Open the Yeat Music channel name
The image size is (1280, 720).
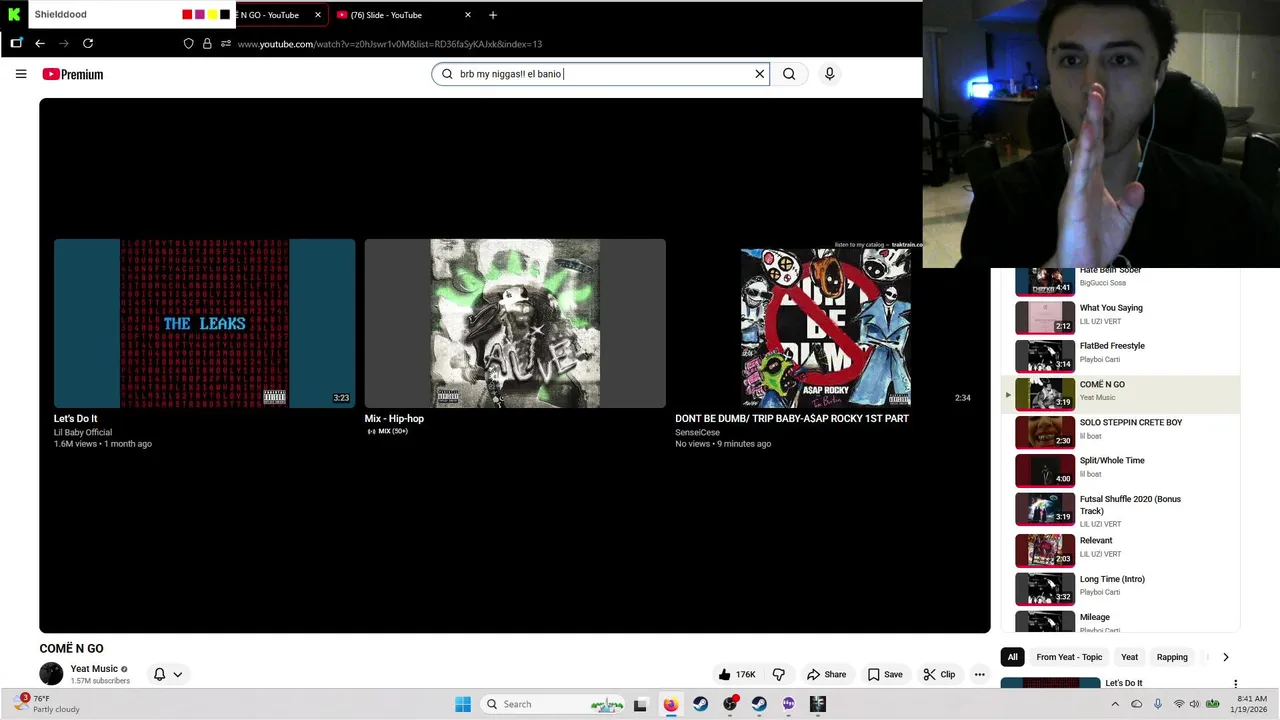coord(94,669)
